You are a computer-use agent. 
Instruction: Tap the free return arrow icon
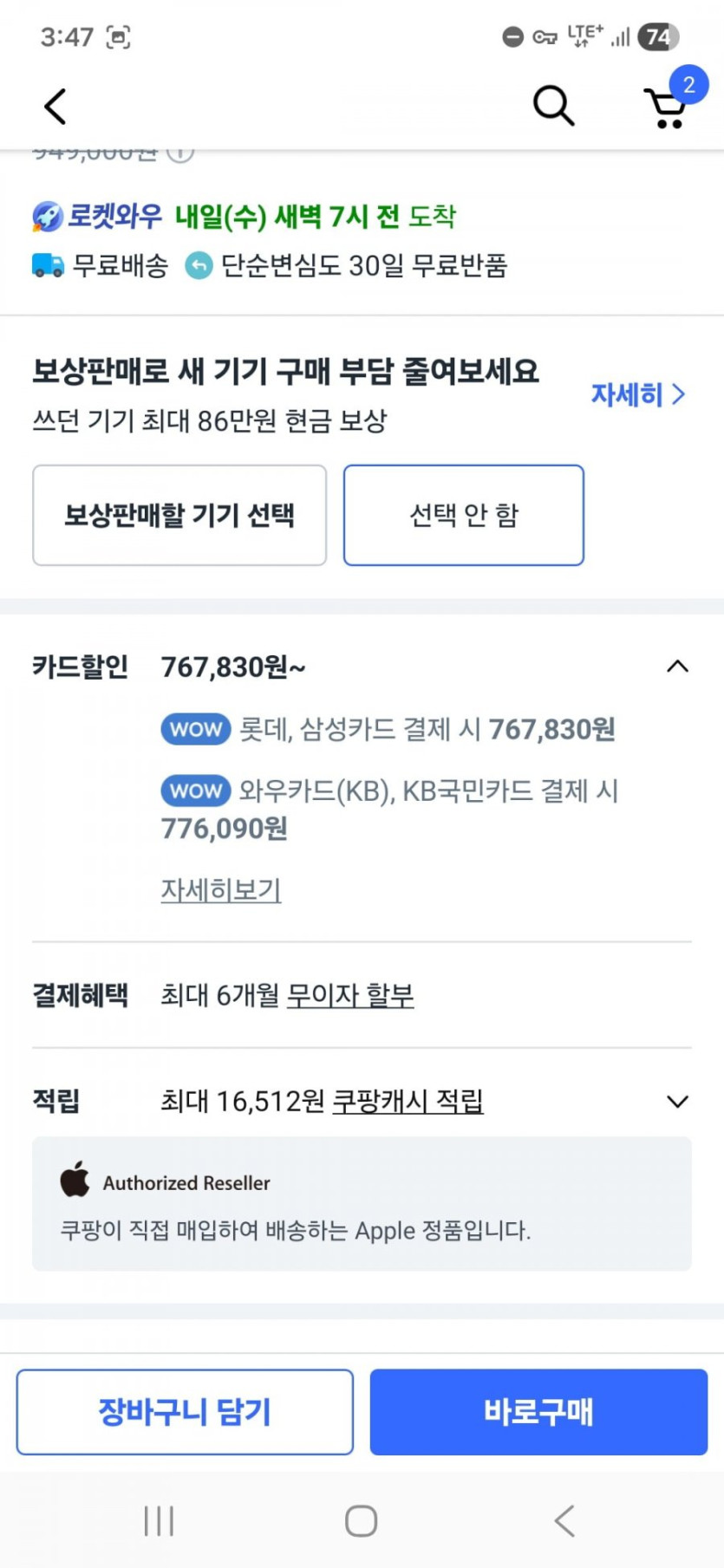pyautogui.click(x=199, y=265)
